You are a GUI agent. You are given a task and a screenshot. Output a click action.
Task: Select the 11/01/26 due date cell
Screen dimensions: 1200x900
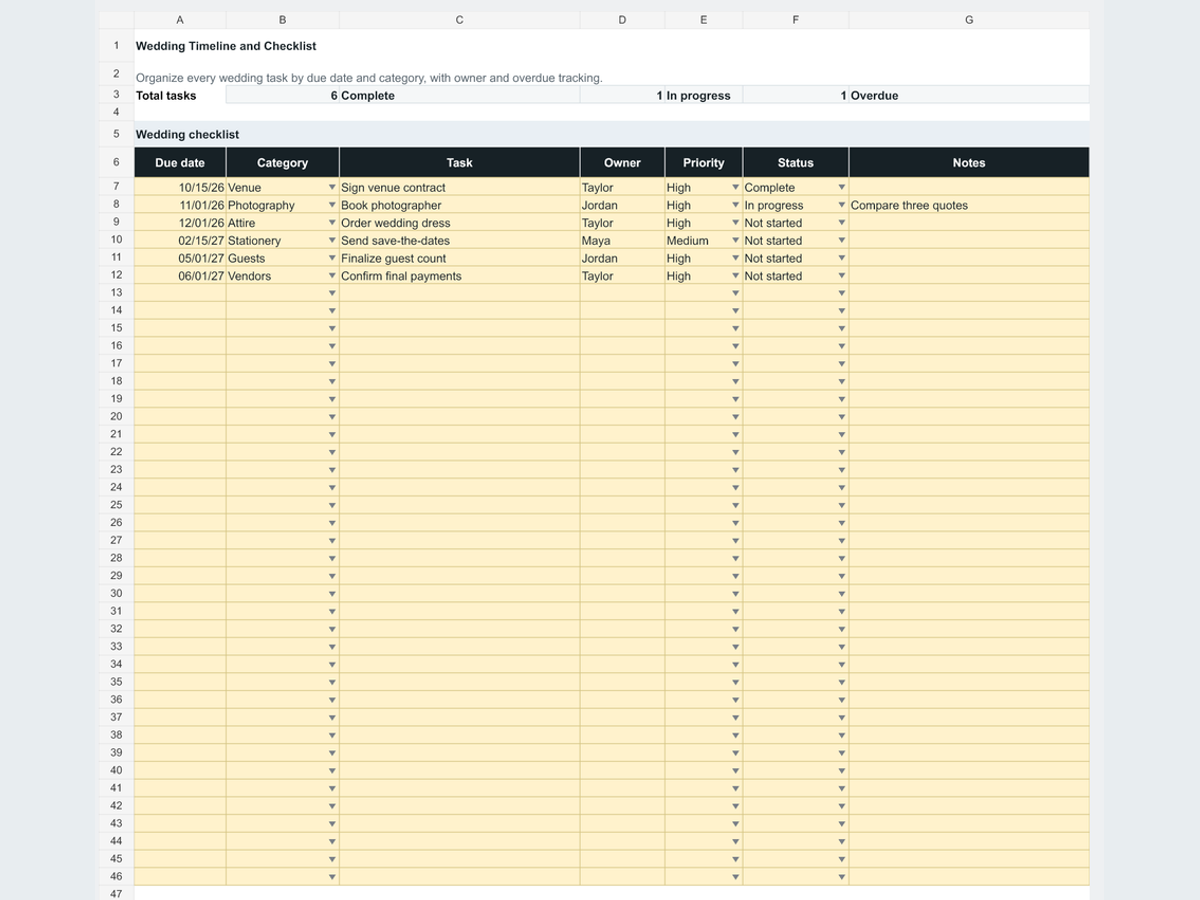click(180, 206)
